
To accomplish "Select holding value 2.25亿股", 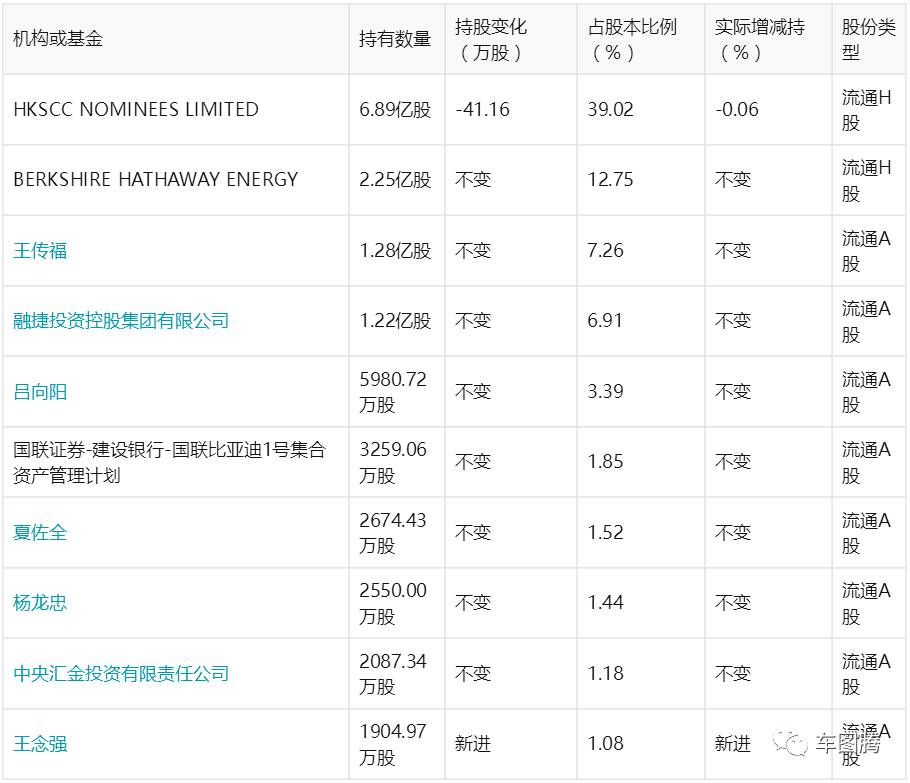I will (x=395, y=179).
